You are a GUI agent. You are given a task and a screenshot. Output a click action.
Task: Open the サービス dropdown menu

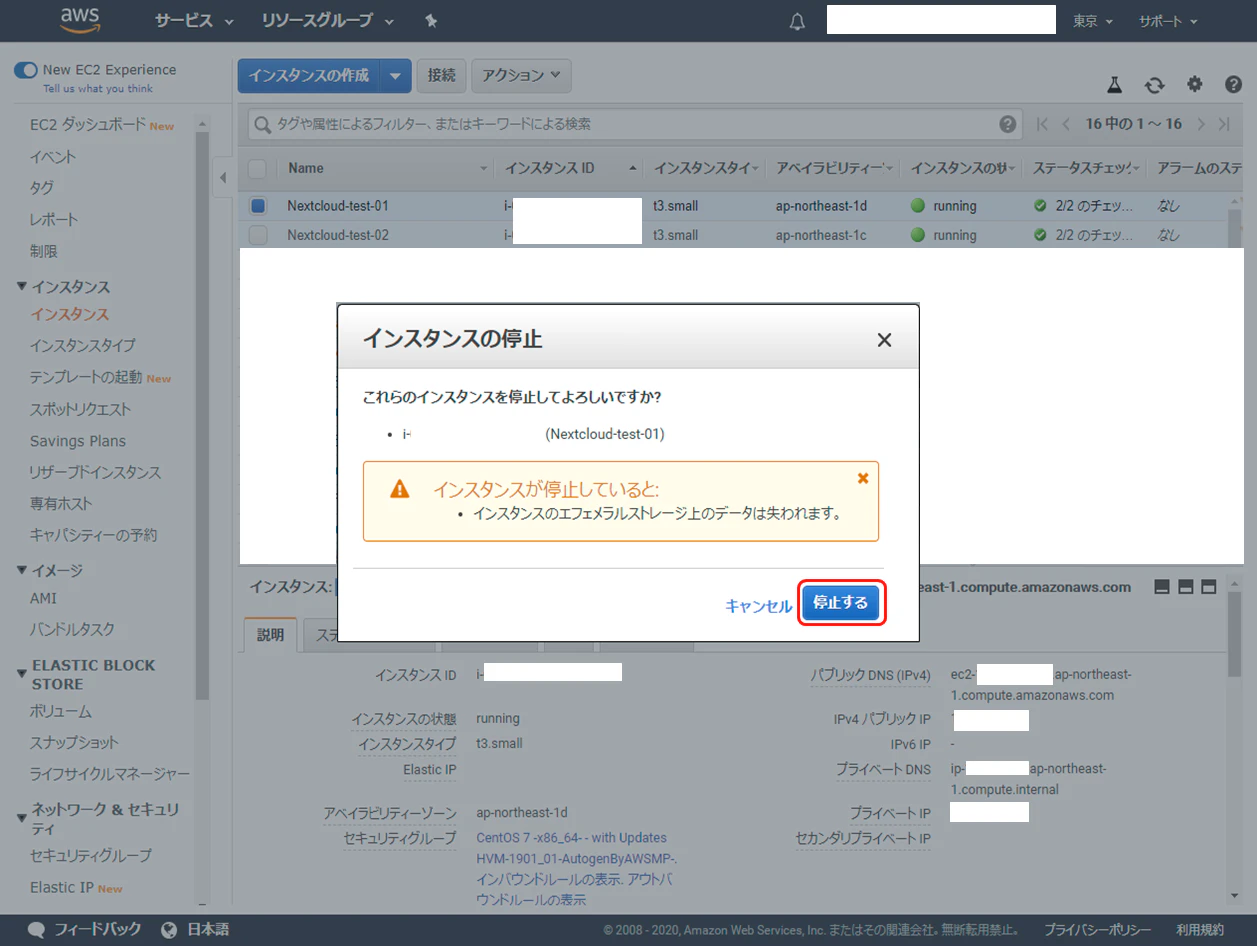pyautogui.click(x=194, y=21)
